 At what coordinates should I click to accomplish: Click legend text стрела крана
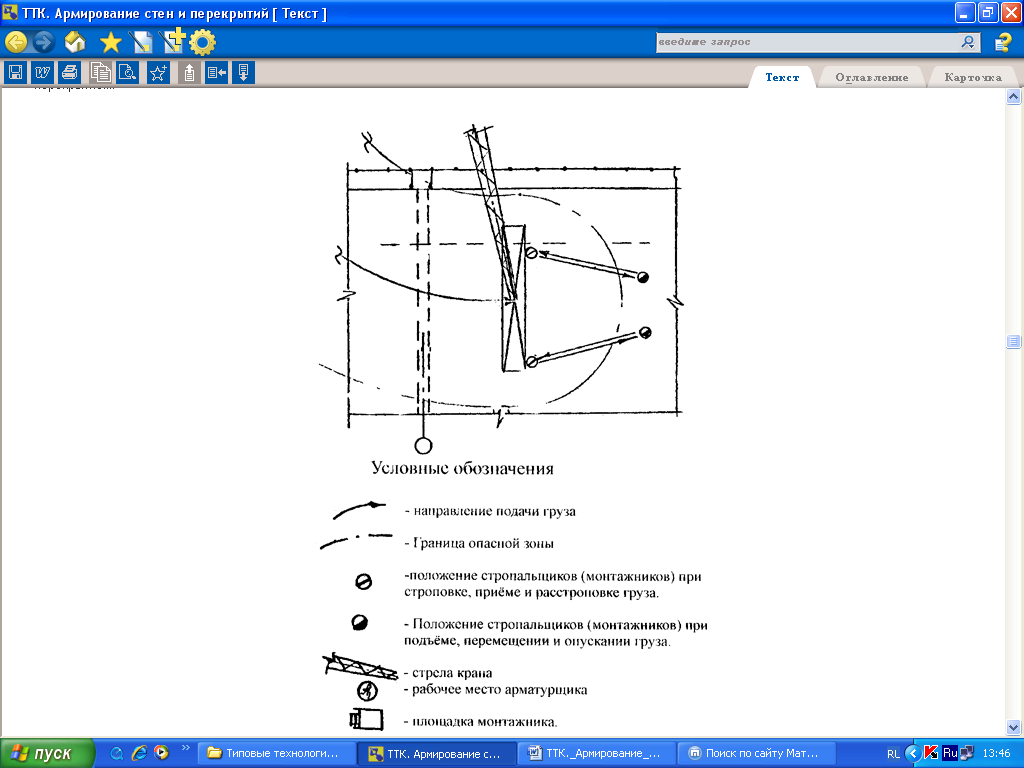[x=452, y=673]
